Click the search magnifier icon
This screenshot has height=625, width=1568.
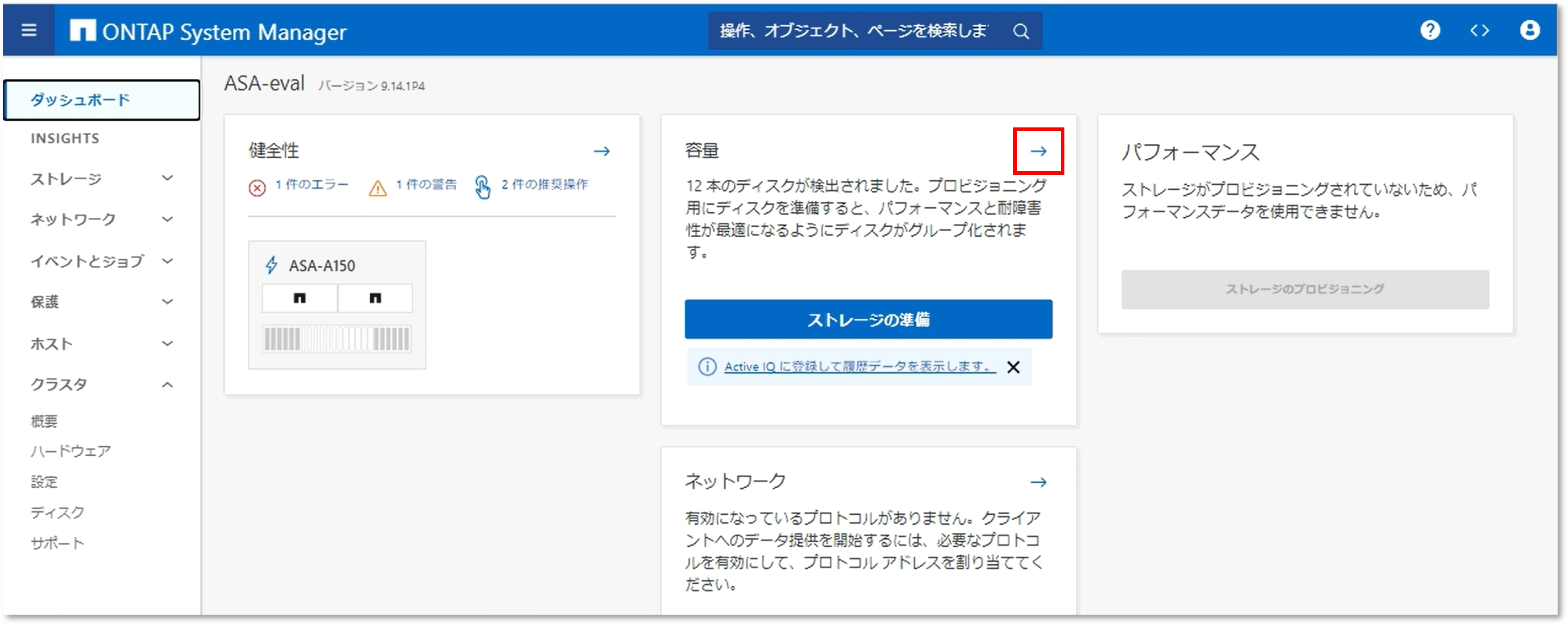(x=1021, y=32)
